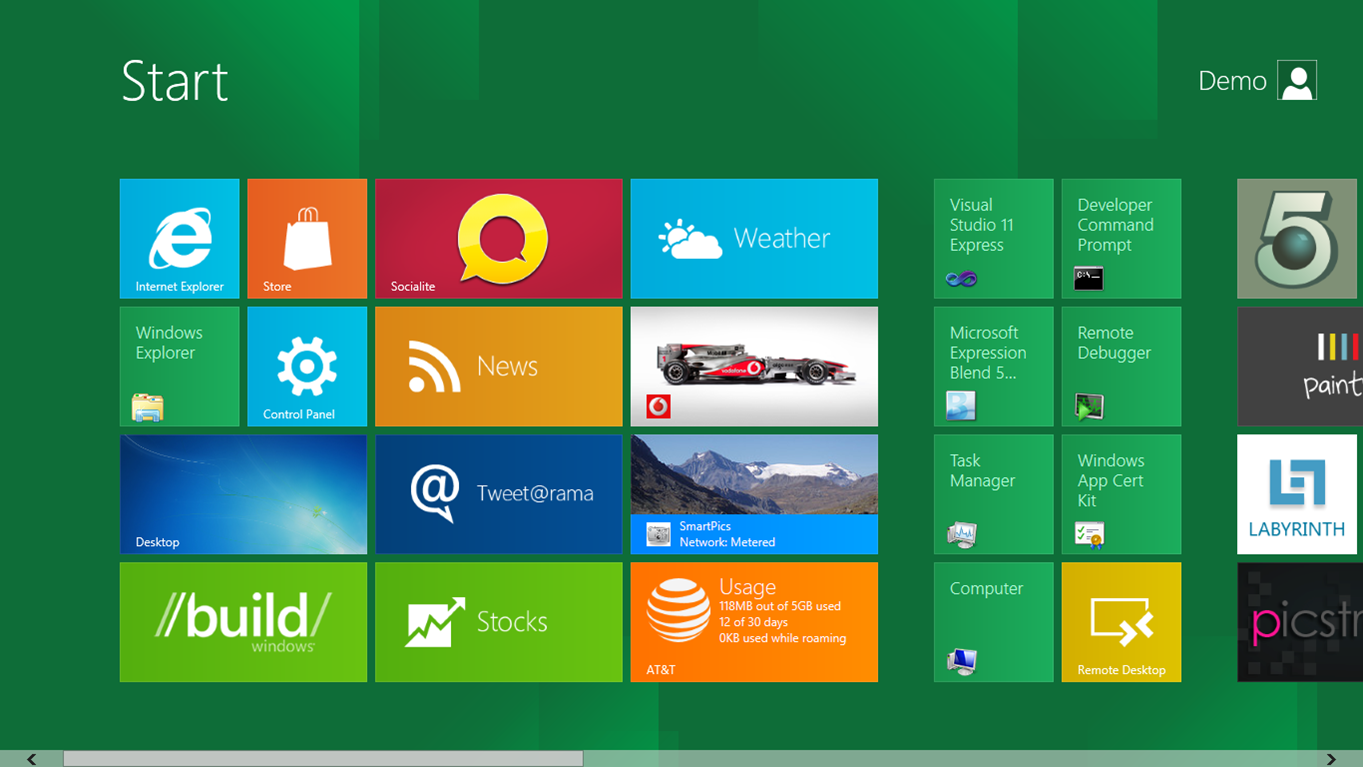Launch Visual Studio 11 Express

(993, 239)
